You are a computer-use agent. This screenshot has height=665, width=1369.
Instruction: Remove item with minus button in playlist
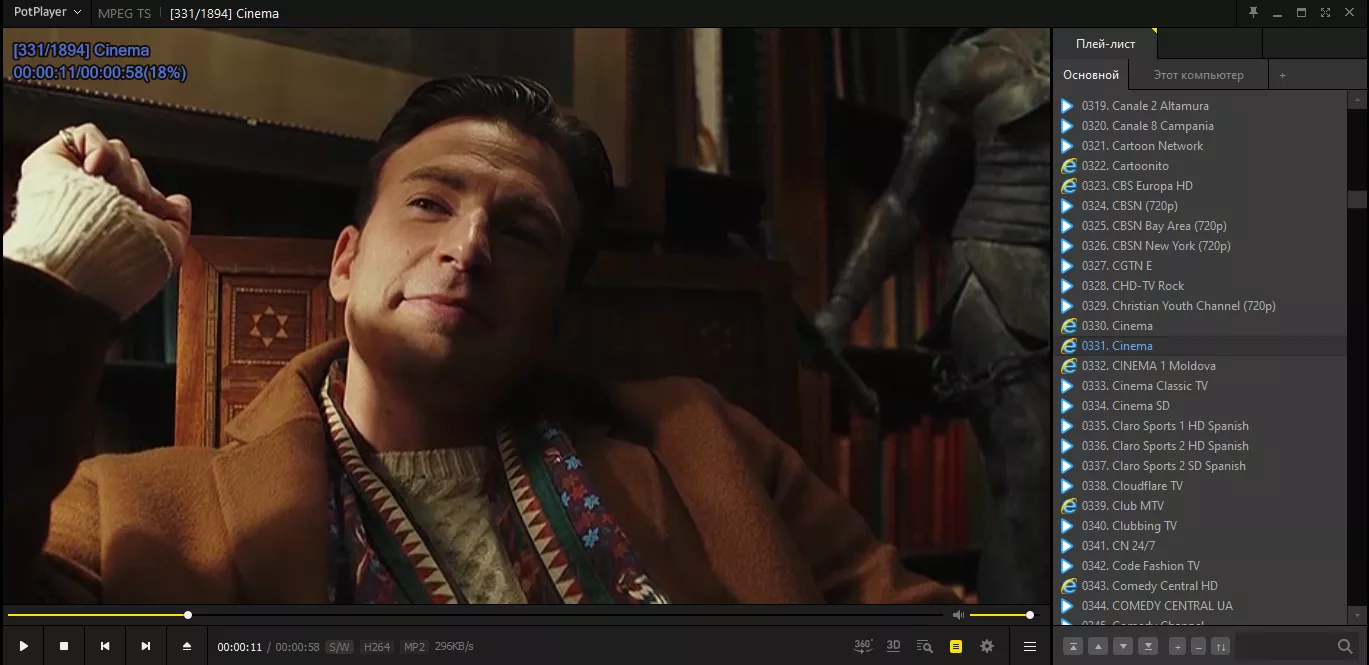(1199, 646)
